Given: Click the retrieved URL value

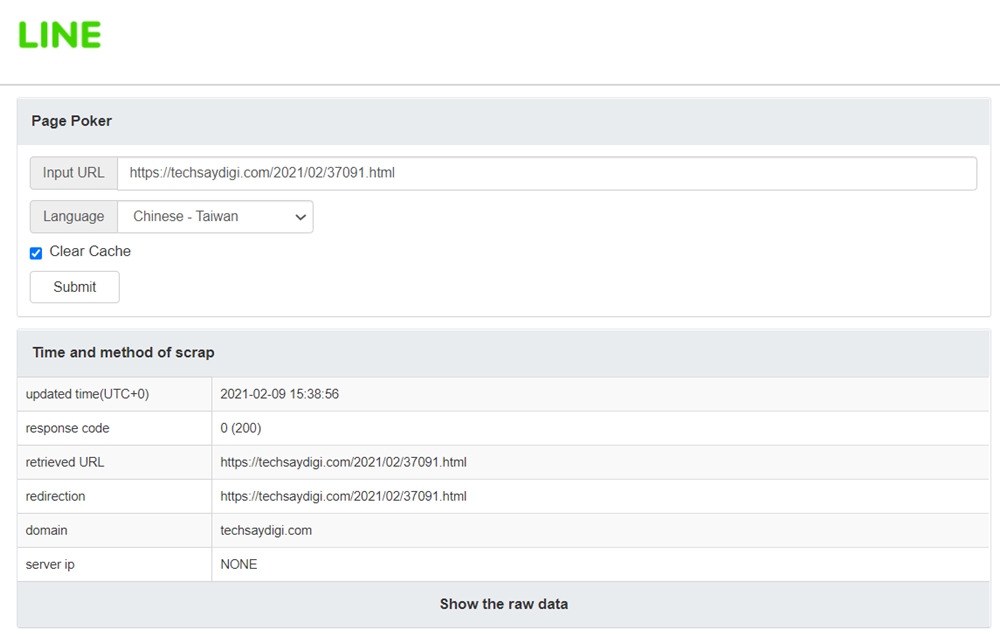Looking at the screenshot, I should (343, 462).
